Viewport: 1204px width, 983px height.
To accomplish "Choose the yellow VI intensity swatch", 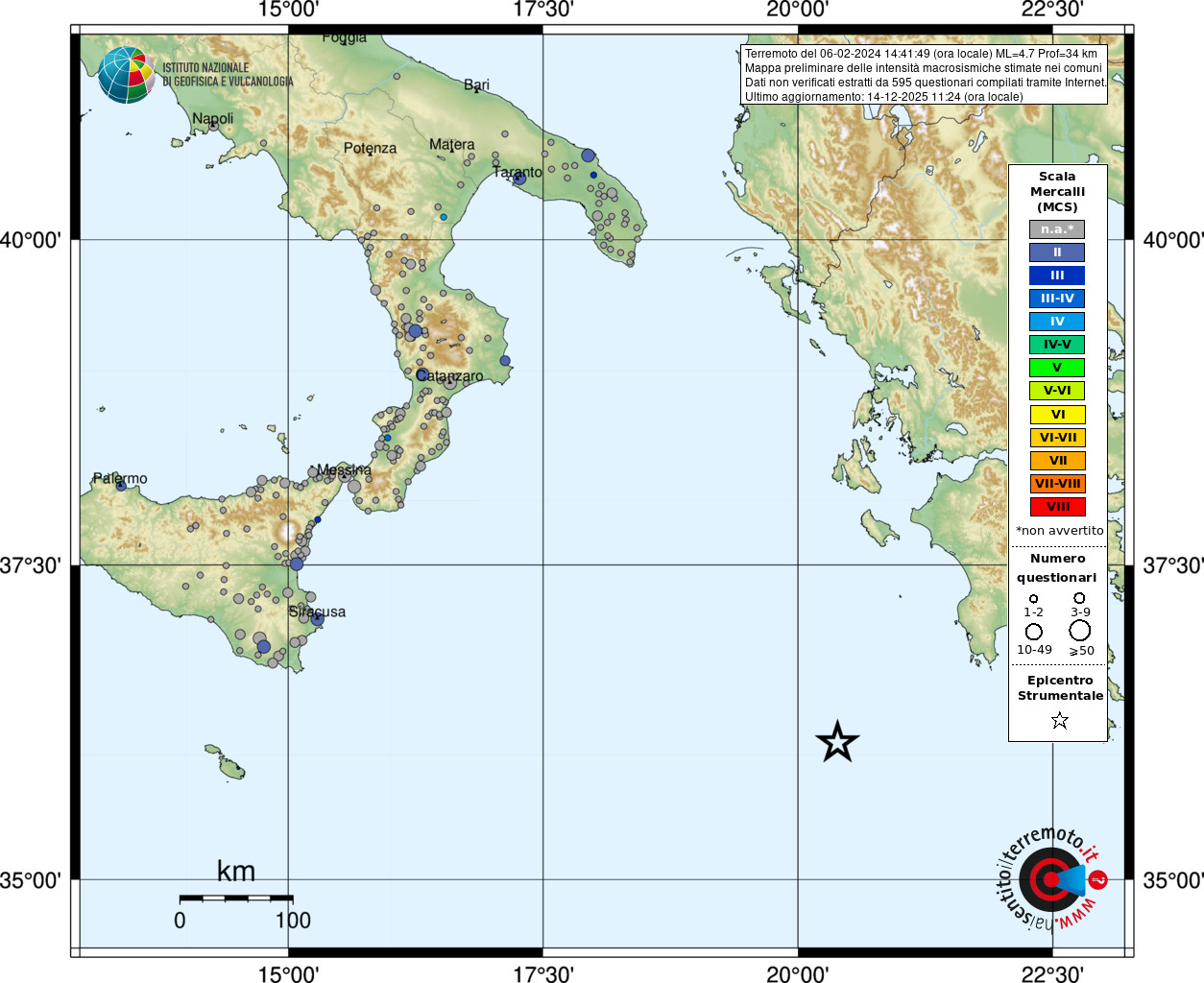I will (x=1057, y=415).
